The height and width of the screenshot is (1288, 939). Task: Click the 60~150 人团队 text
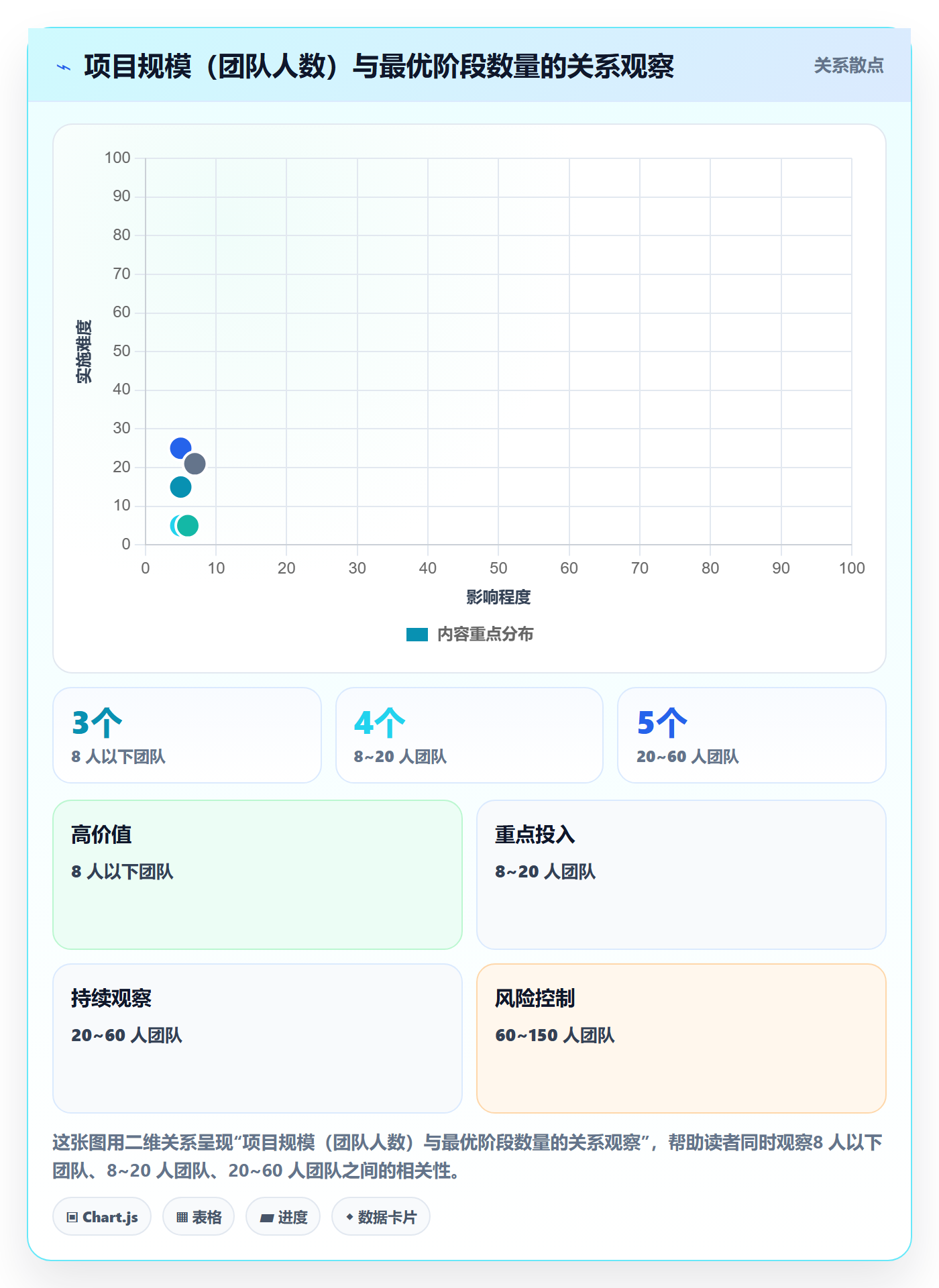tap(555, 1035)
